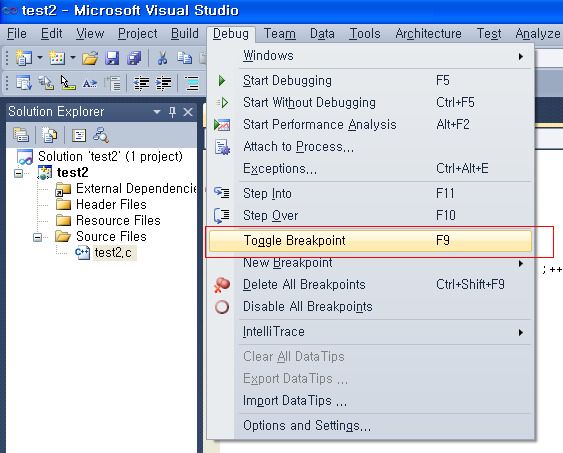Open the Data menu
This screenshot has width=563, height=453.
(x=322, y=34)
